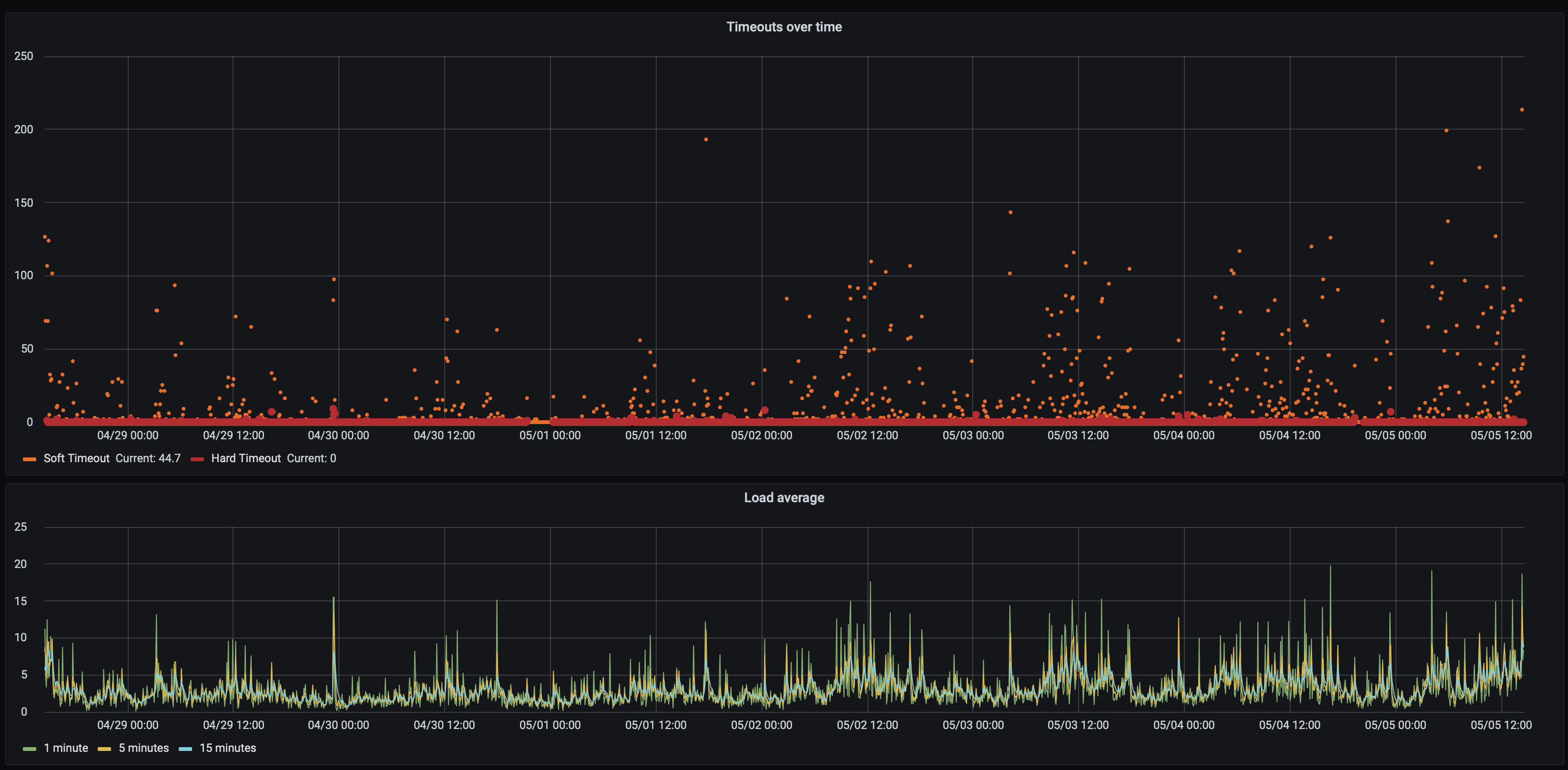1568x770 pixels.
Task: Click the red Hard Timeout color swatch
Action: [x=197, y=459]
